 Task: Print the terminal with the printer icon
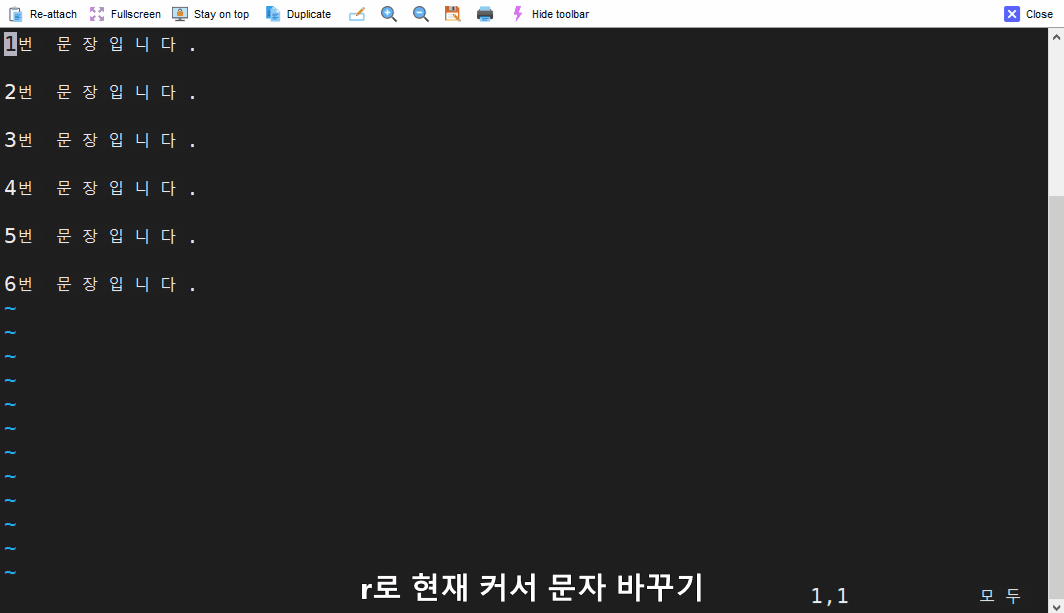point(484,14)
